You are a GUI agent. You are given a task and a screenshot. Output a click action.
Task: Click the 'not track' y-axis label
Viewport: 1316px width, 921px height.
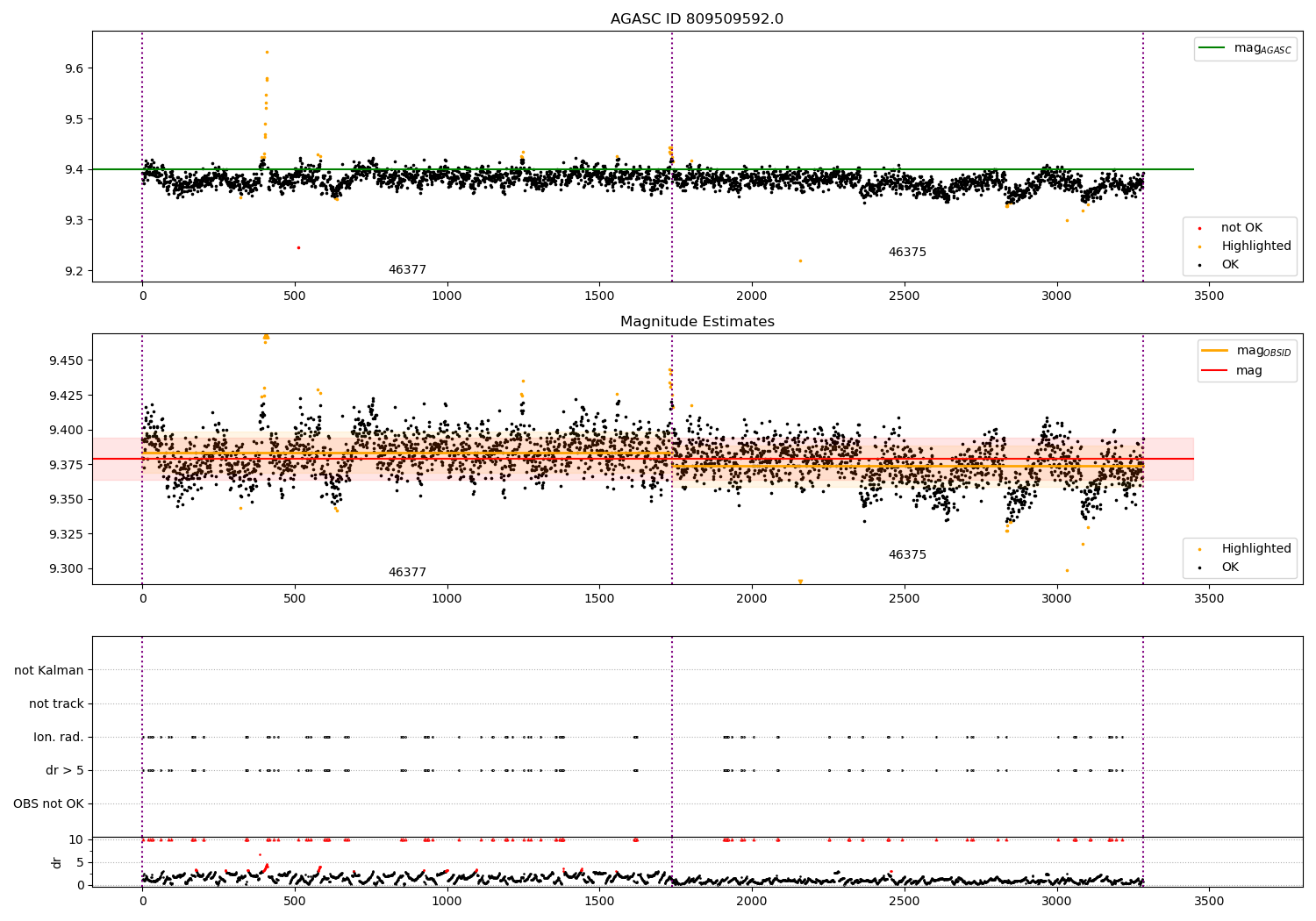point(56,704)
